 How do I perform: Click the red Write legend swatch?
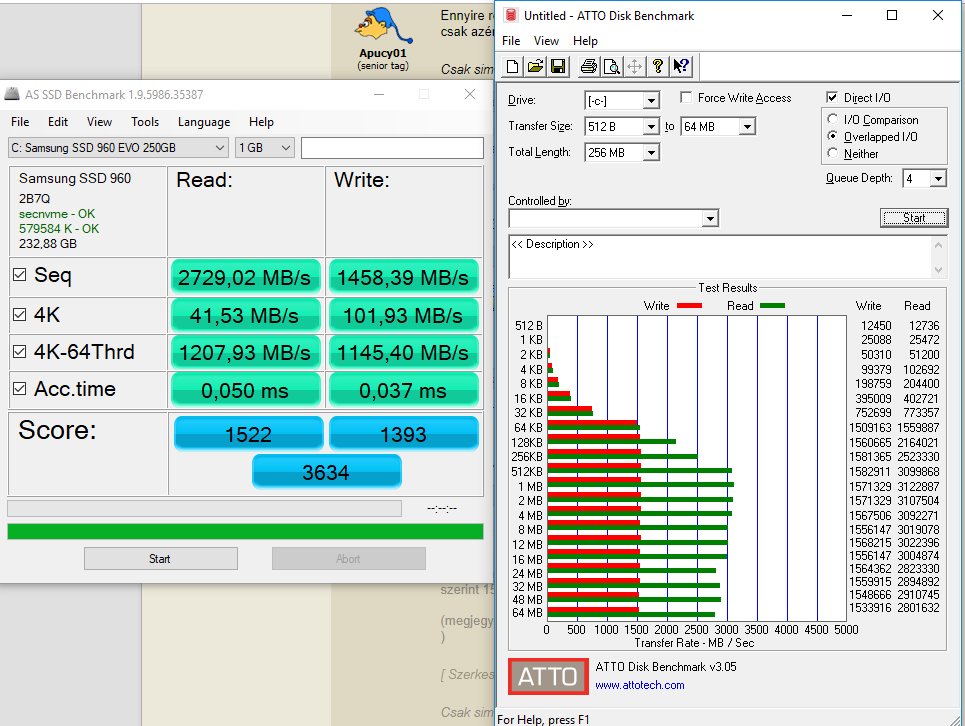(689, 306)
